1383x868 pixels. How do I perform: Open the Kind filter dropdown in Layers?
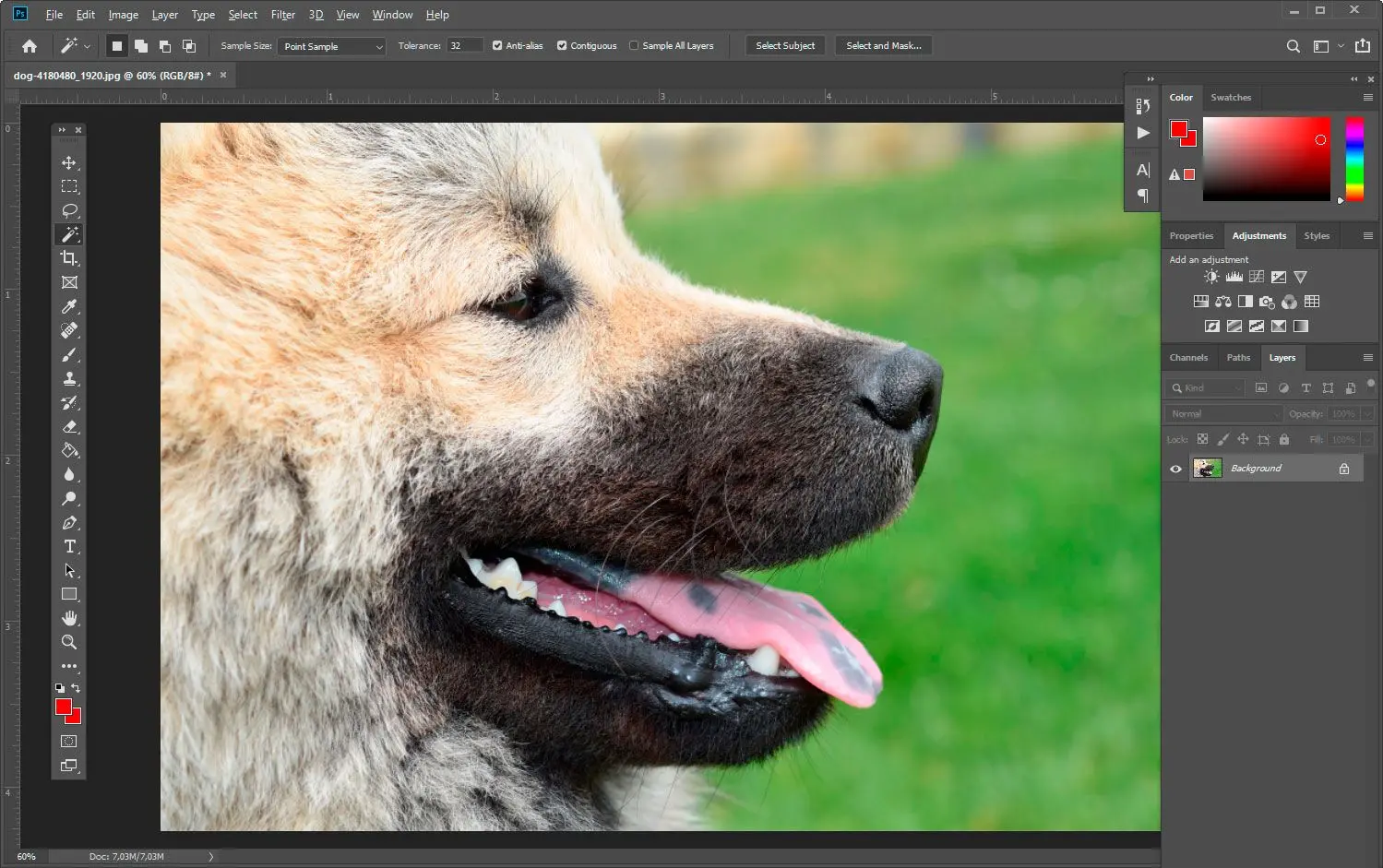point(1205,388)
